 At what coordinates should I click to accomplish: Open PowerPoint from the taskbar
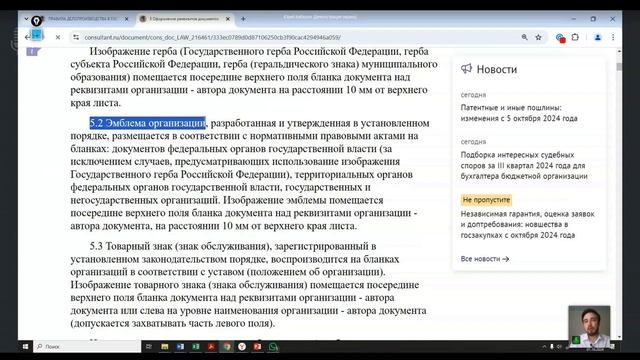[258, 347]
